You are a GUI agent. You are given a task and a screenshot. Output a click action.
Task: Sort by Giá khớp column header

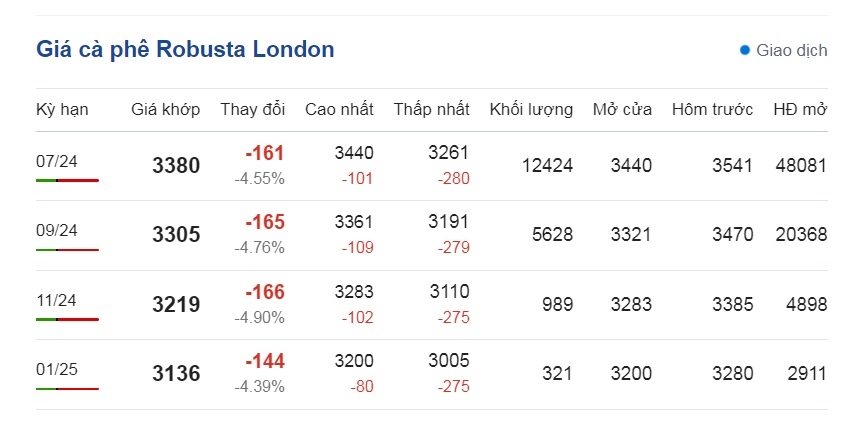pyautogui.click(x=165, y=109)
